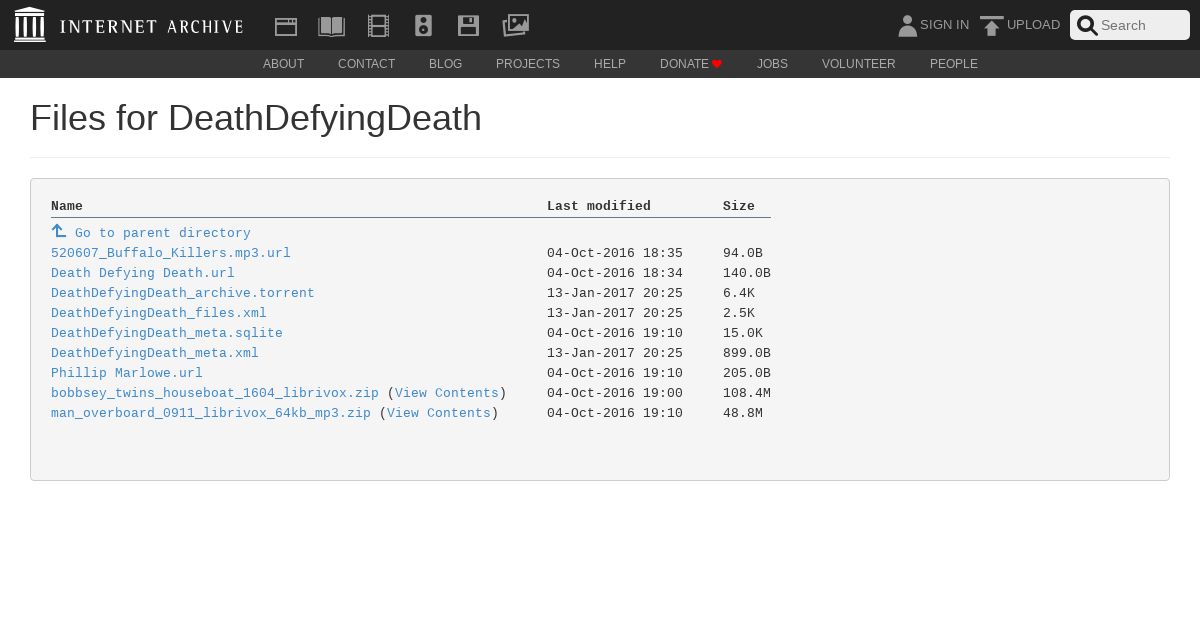1200x630 pixels.
Task: Open the Web (Wayback) icon
Action: coord(286,26)
